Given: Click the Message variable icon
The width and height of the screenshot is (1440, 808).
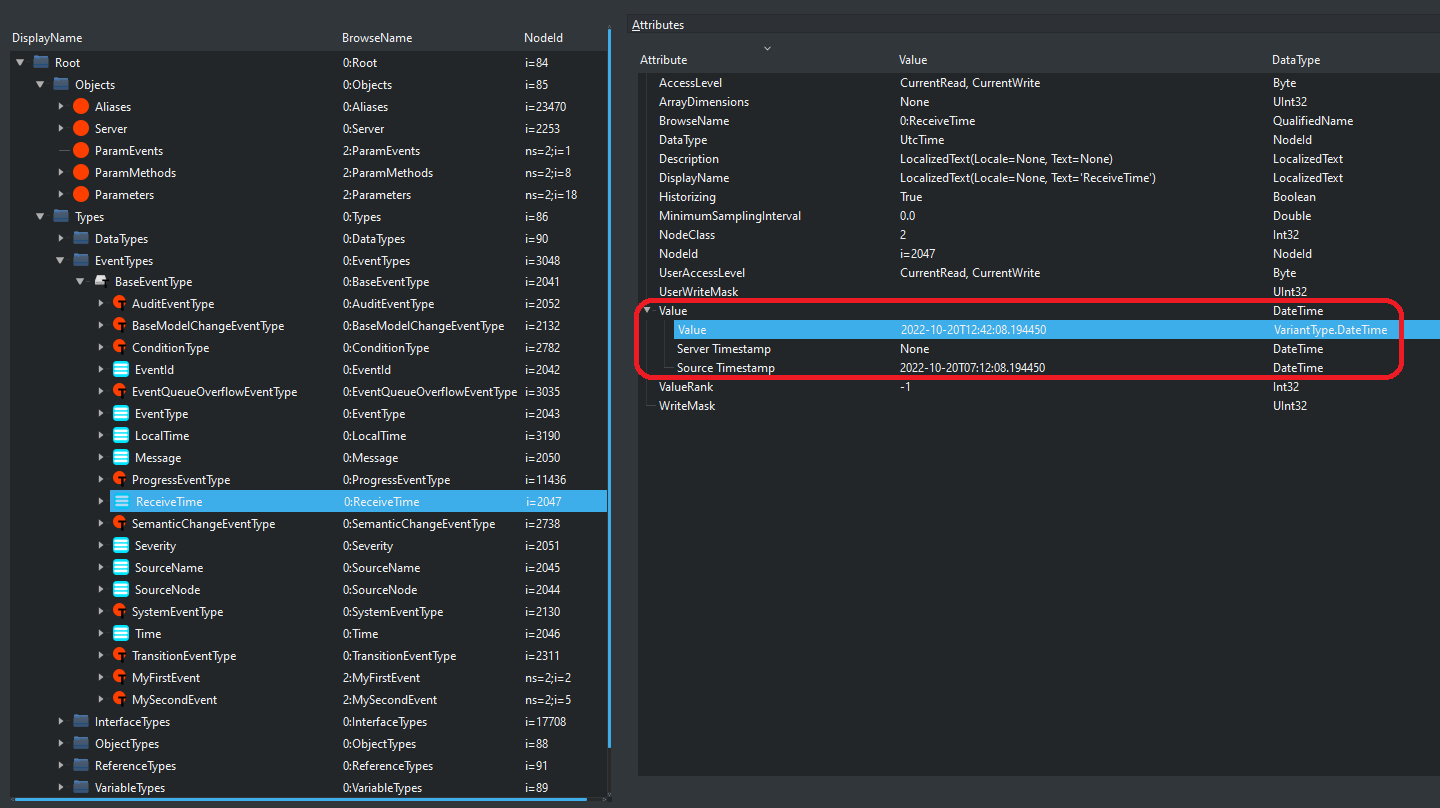Looking at the screenshot, I should pyautogui.click(x=121, y=458).
